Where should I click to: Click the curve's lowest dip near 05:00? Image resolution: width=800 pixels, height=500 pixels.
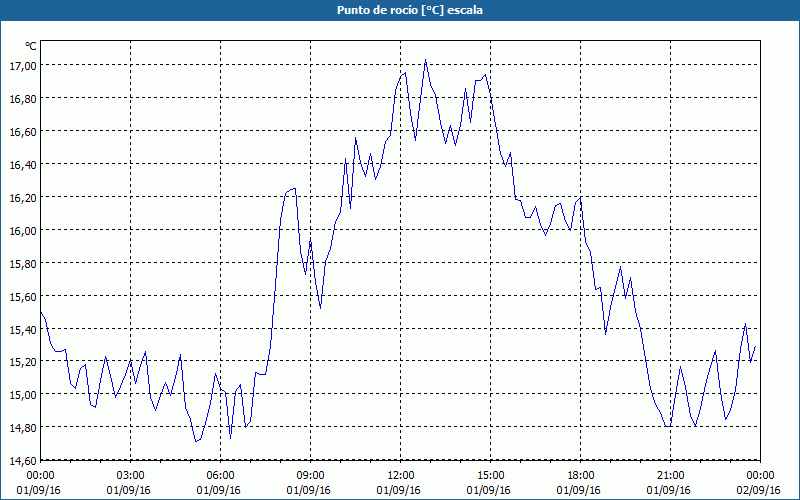(196, 441)
